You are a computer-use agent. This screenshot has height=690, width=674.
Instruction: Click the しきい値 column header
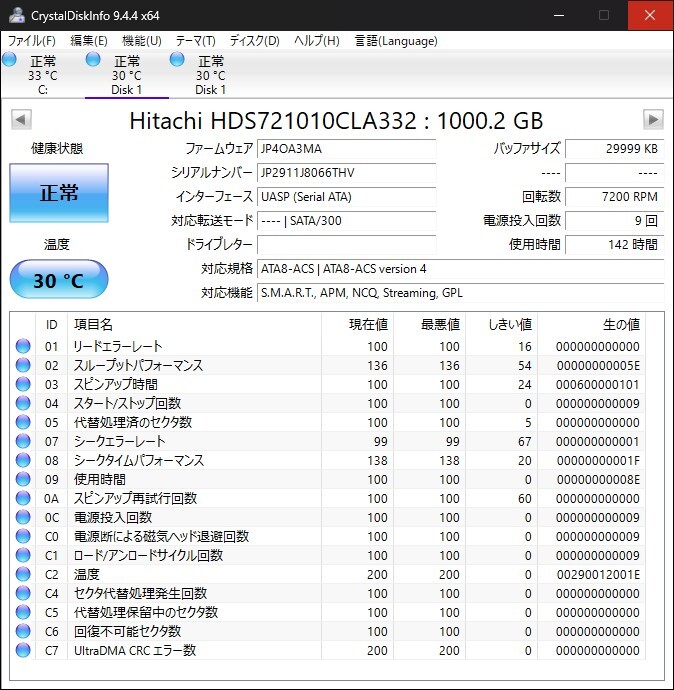click(x=502, y=325)
